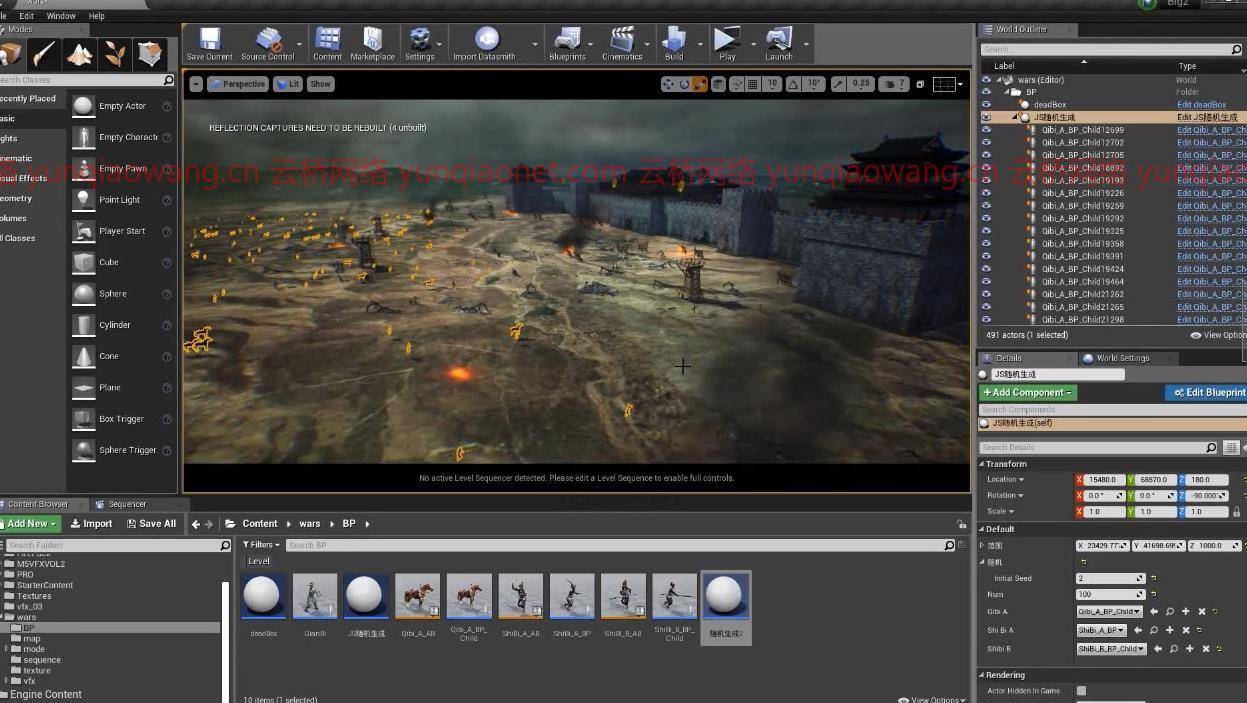
Task: Select the Point Light actor icon
Action: coord(84,200)
